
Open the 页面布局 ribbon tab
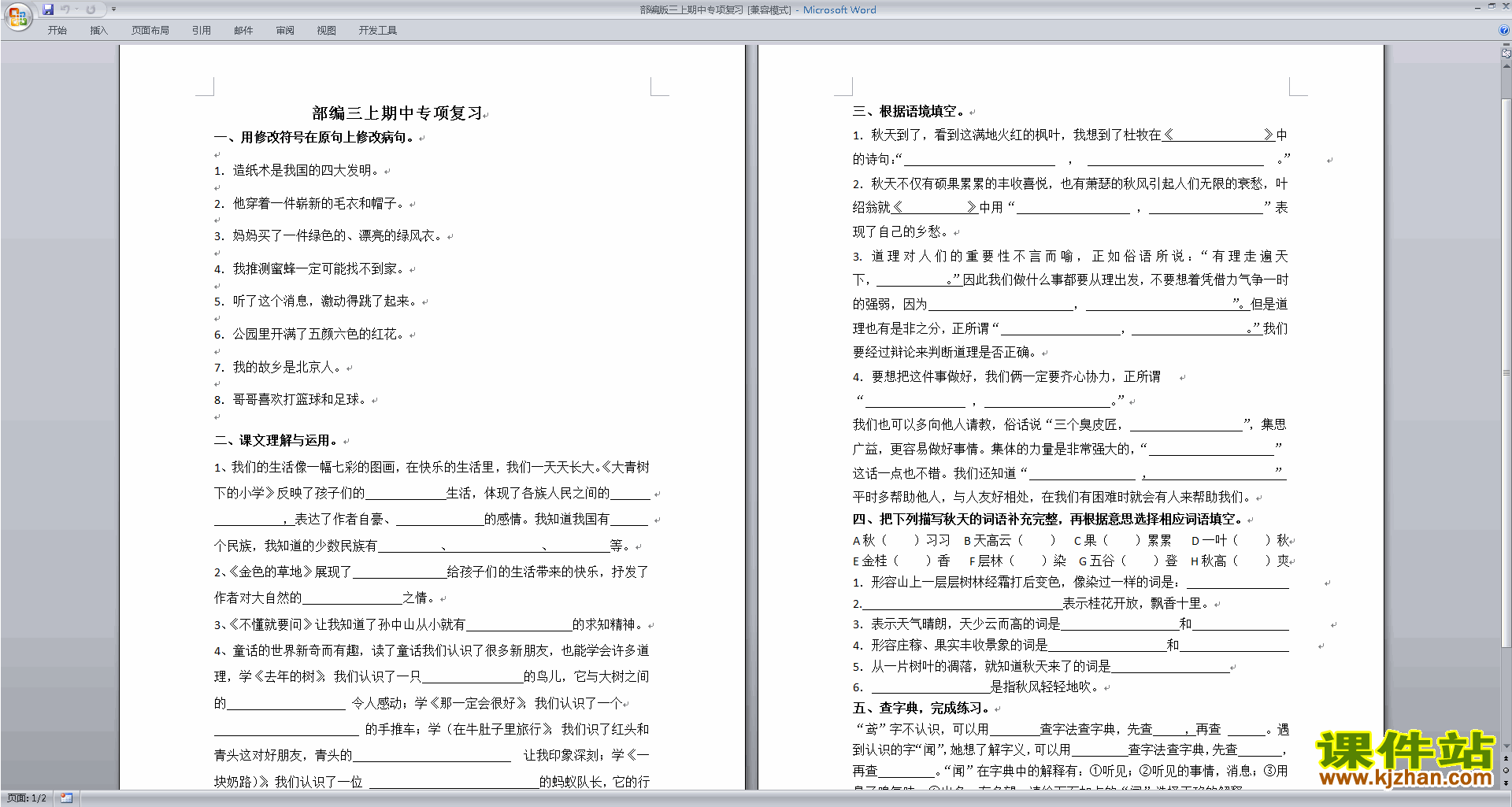(150, 31)
